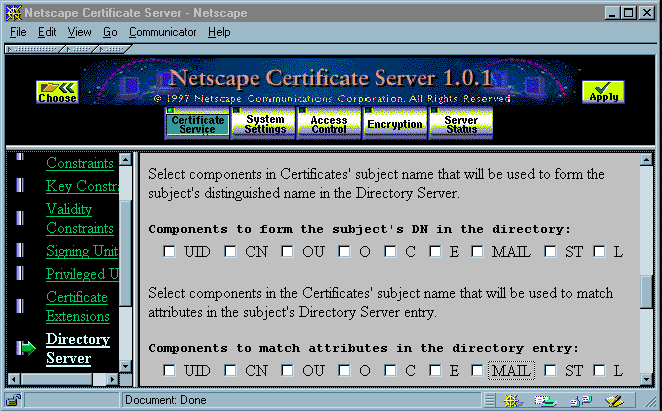The image size is (662, 411).
Task: Click the Apply checkmark button
Action: pyautogui.click(x=603, y=92)
